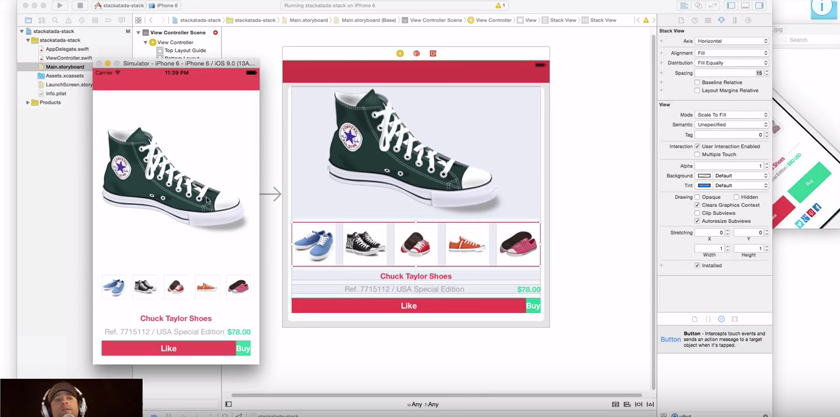Toggle the Hidden checkbox

736,197
